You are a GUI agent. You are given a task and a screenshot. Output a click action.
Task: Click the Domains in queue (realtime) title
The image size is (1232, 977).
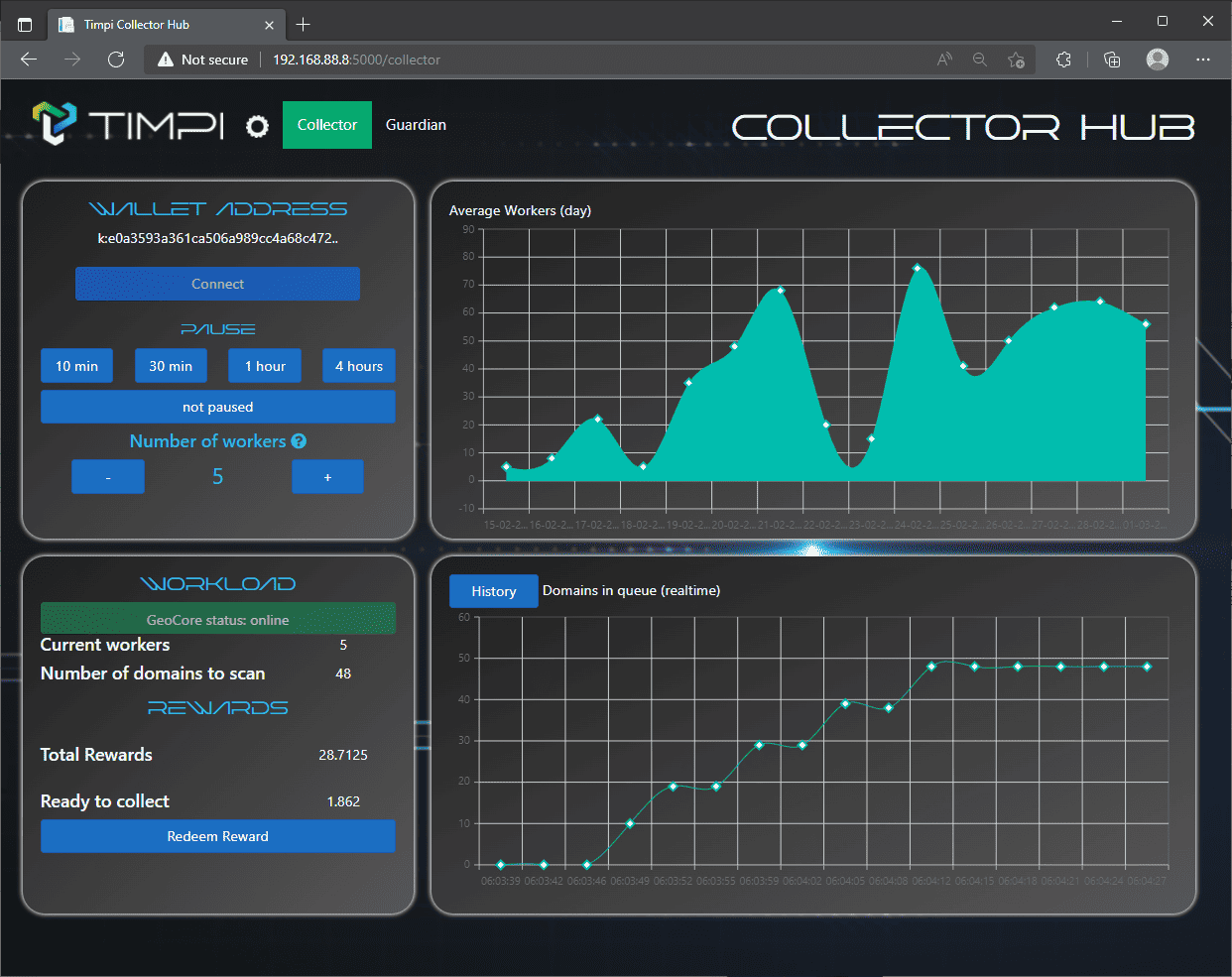tap(631, 590)
